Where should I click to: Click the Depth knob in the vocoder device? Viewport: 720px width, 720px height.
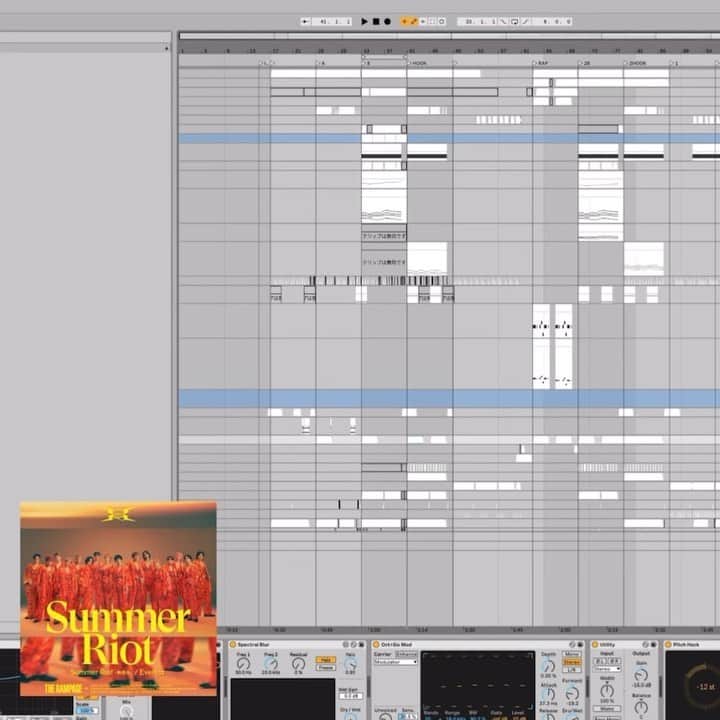549,666
